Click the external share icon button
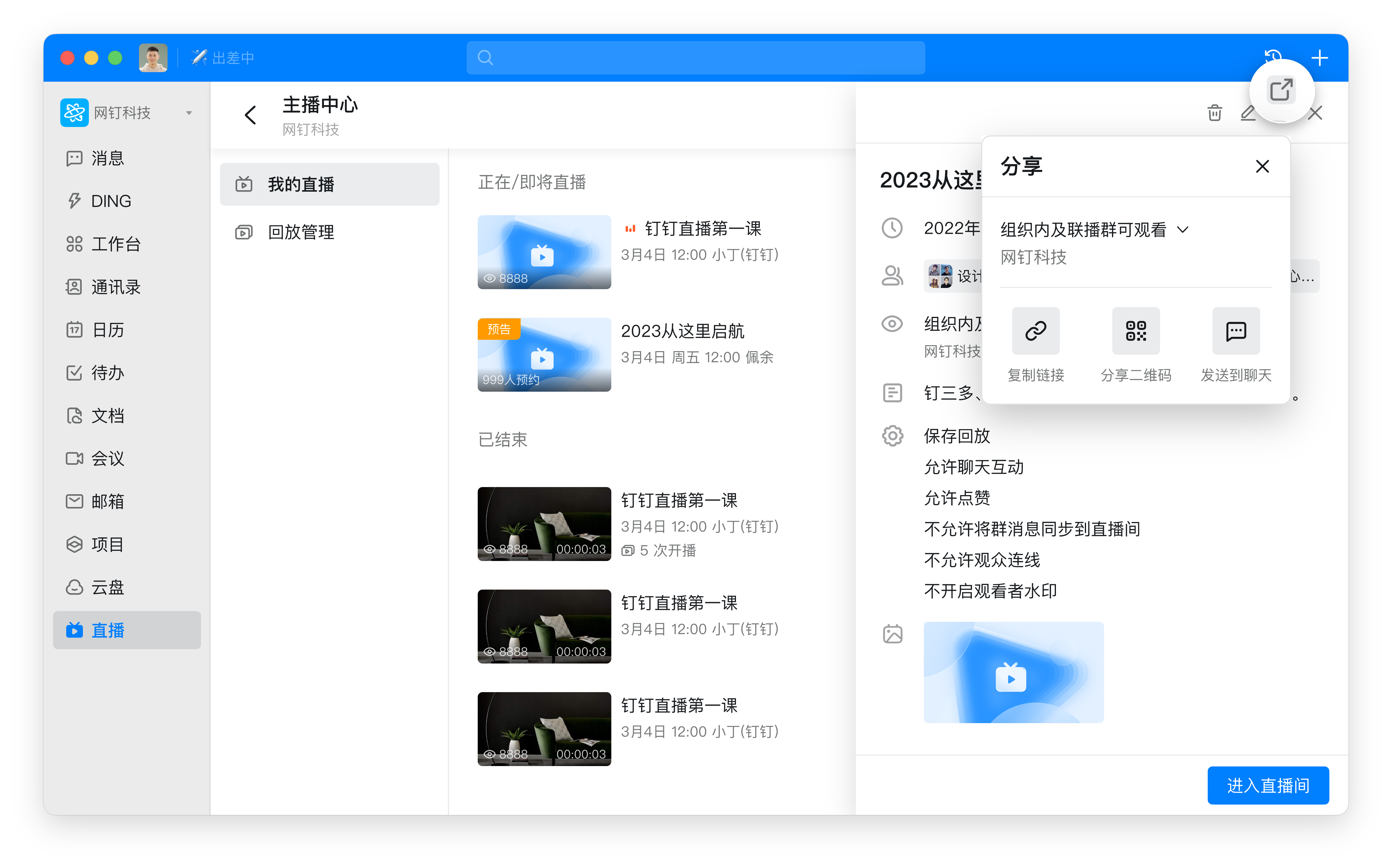Screen dimensions: 1392x868 (1281, 91)
